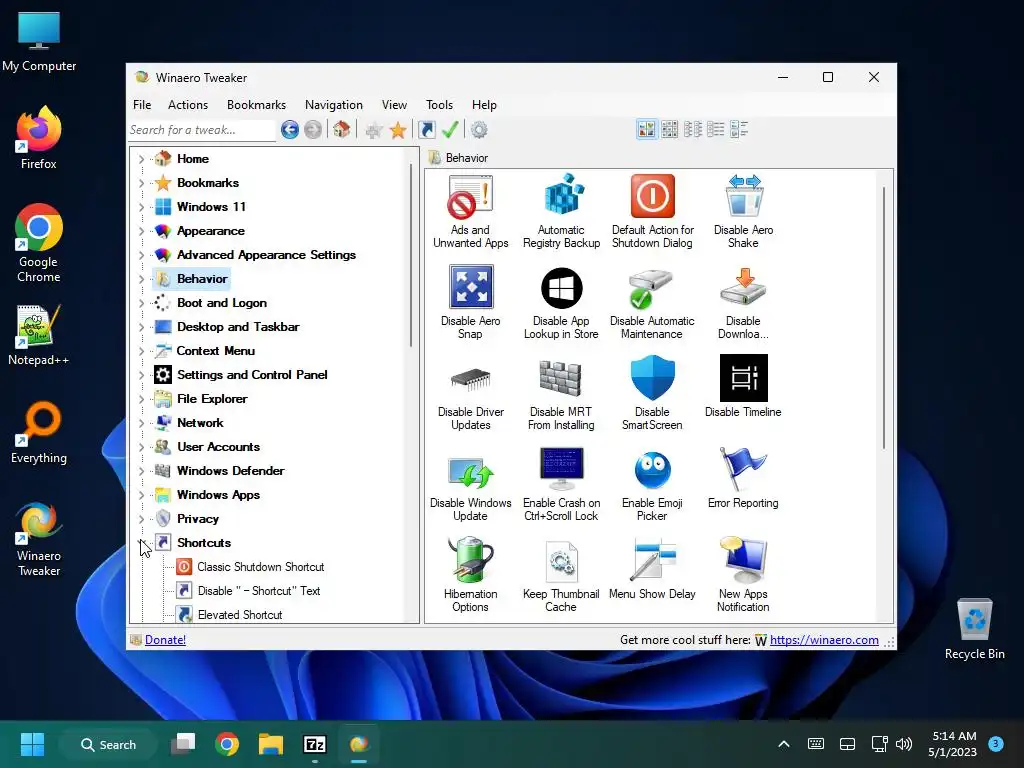This screenshot has height=768, width=1024.
Task: Open New Apps Notification tweak
Action: click(743, 575)
